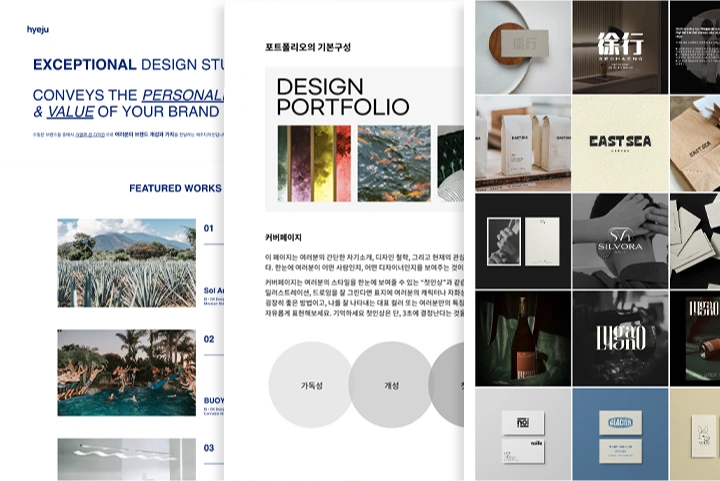Click the 개성 circle
Screen dimensions: 720x481
click(391, 385)
